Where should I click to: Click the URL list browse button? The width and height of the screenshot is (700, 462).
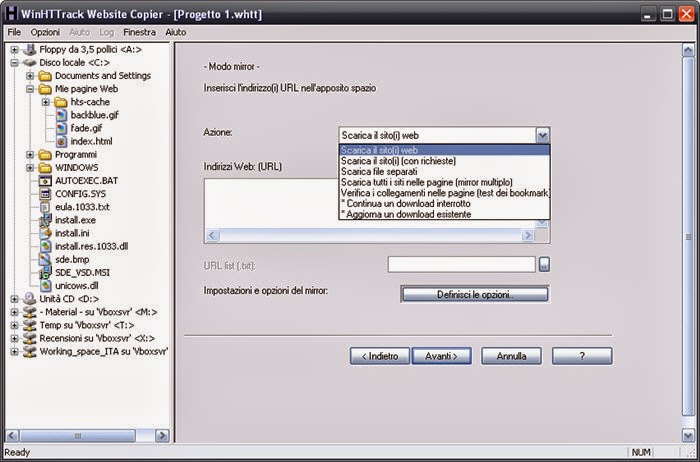(544, 265)
